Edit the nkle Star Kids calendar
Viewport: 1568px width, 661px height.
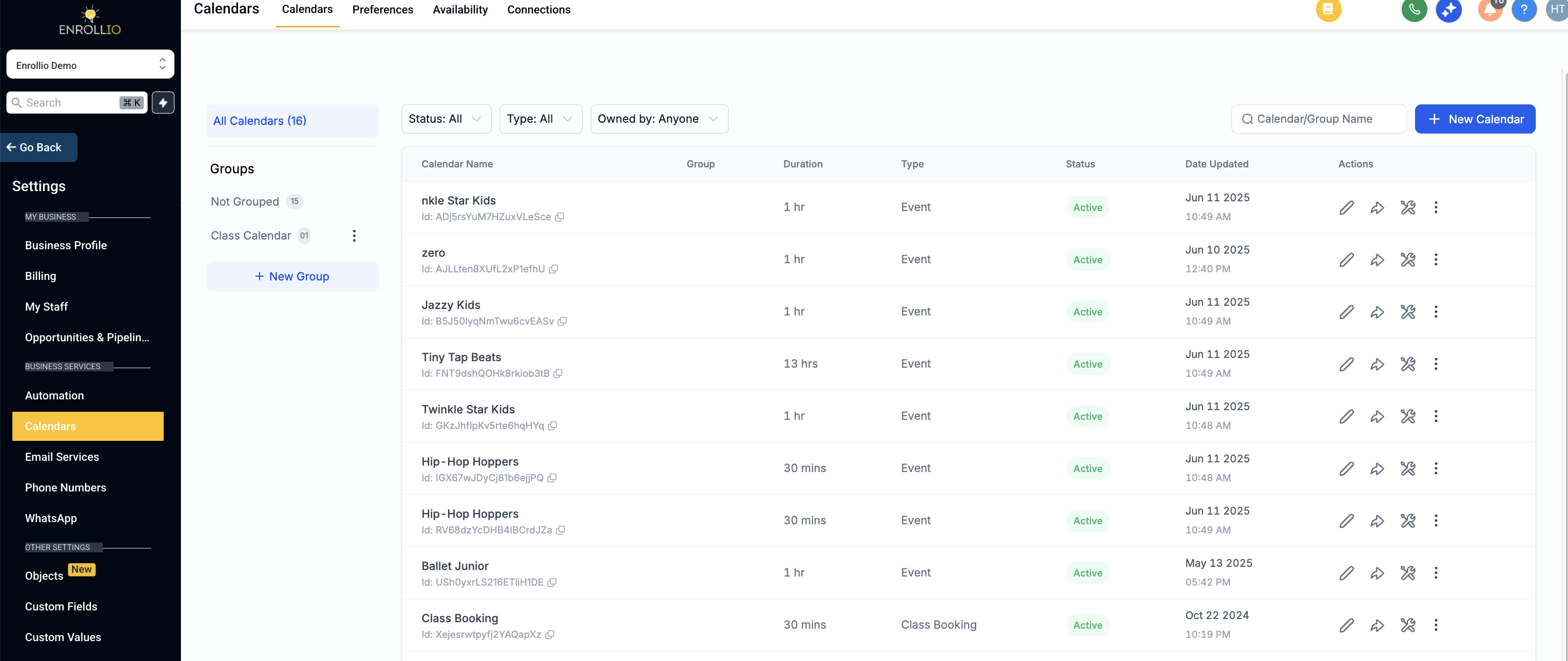[x=1347, y=208]
